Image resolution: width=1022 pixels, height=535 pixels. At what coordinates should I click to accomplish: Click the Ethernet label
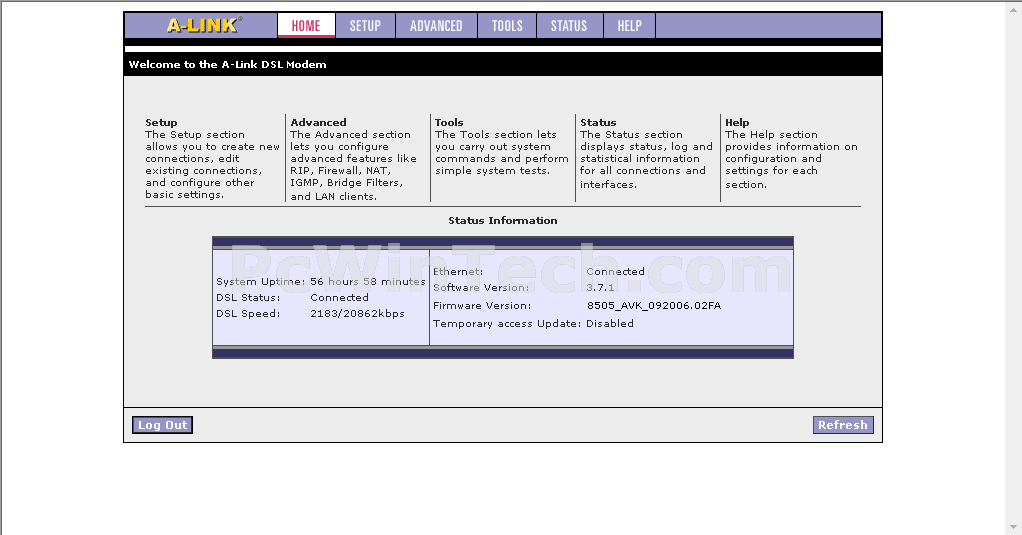click(x=458, y=272)
